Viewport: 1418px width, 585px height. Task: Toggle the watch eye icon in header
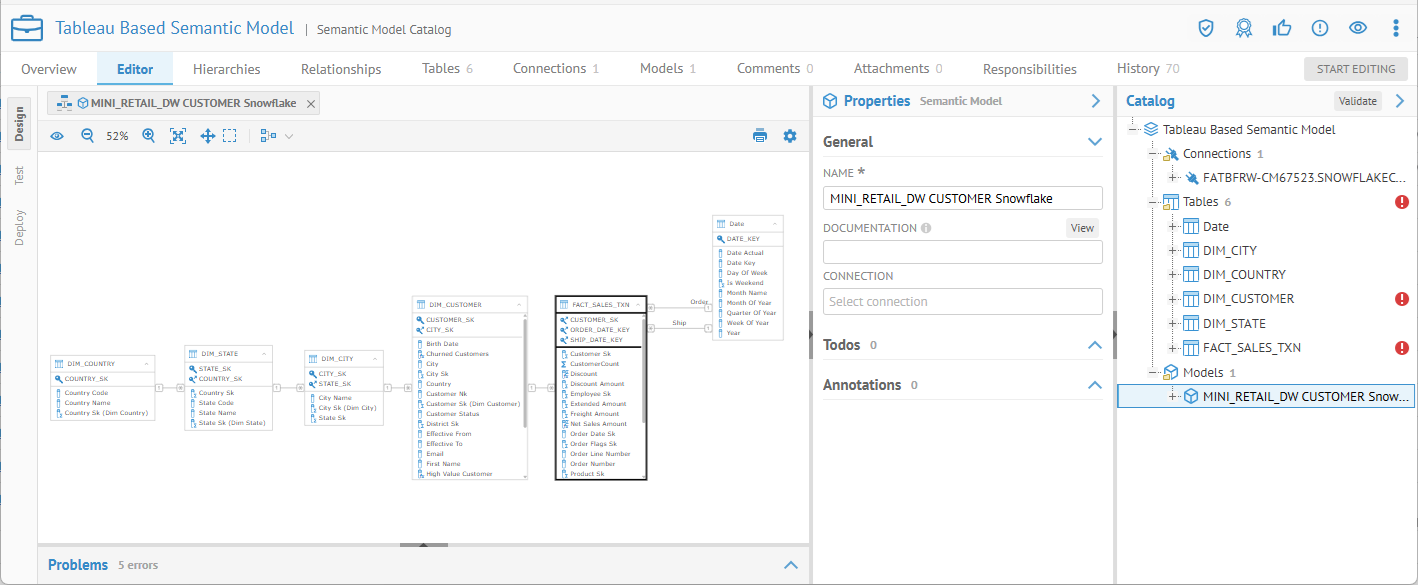click(x=1357, y=28)
